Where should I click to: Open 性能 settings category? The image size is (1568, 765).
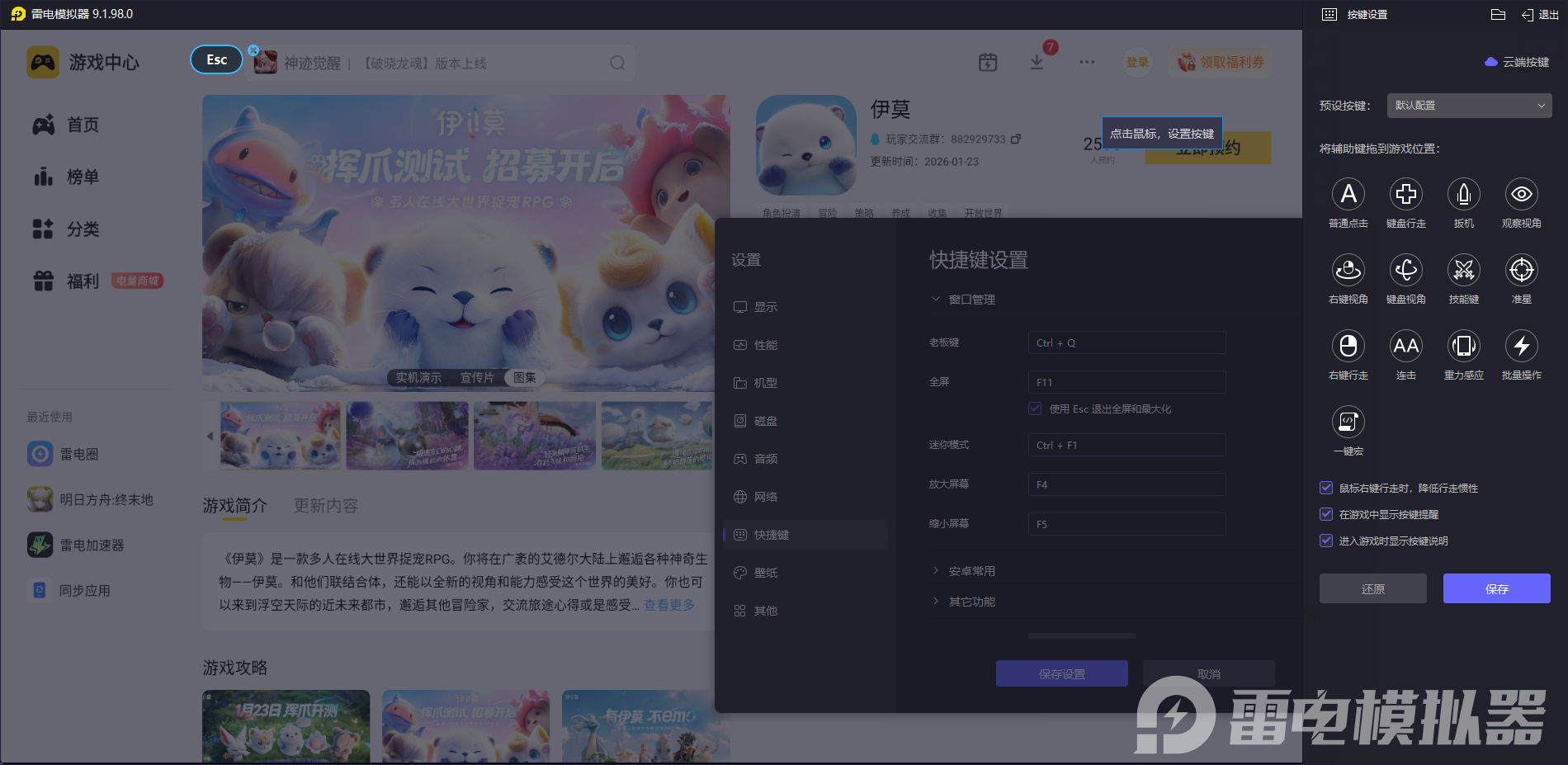point(805,345)
